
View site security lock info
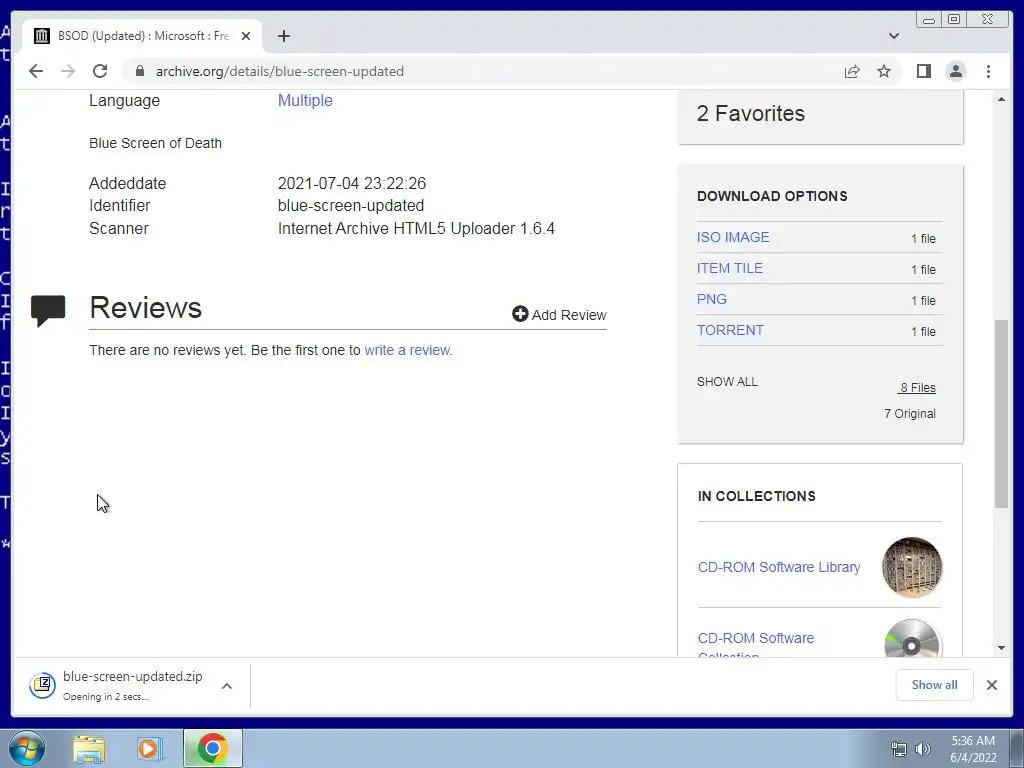pos(139,71)
